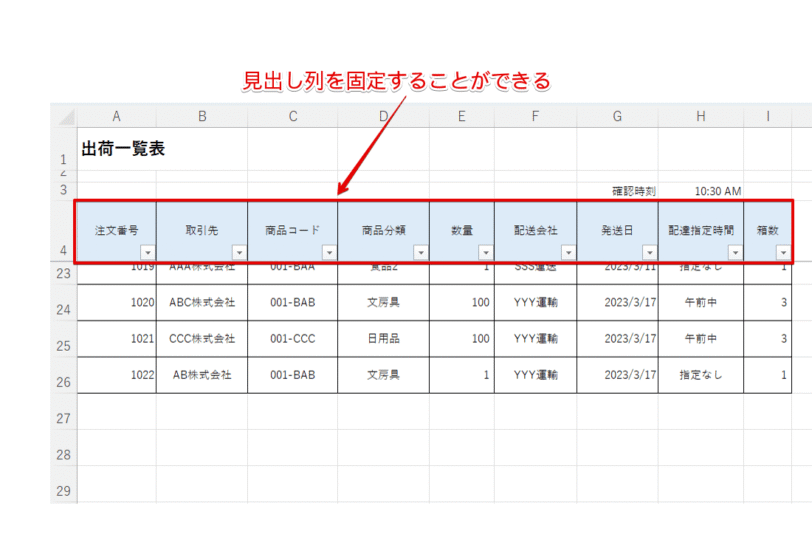The image size is (812, 554).
Task: Click the ABC株式会社 cell
Action: point(202,302)
